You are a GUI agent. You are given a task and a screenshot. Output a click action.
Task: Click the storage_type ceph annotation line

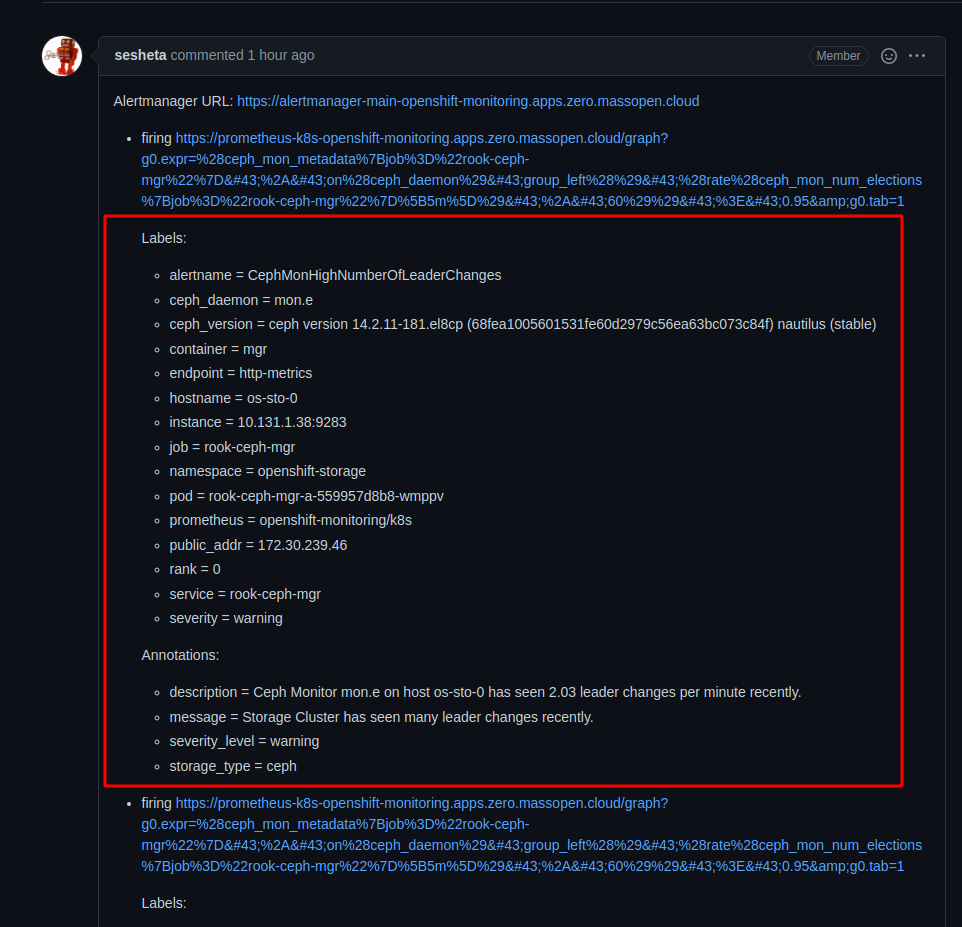coord(233,766)
